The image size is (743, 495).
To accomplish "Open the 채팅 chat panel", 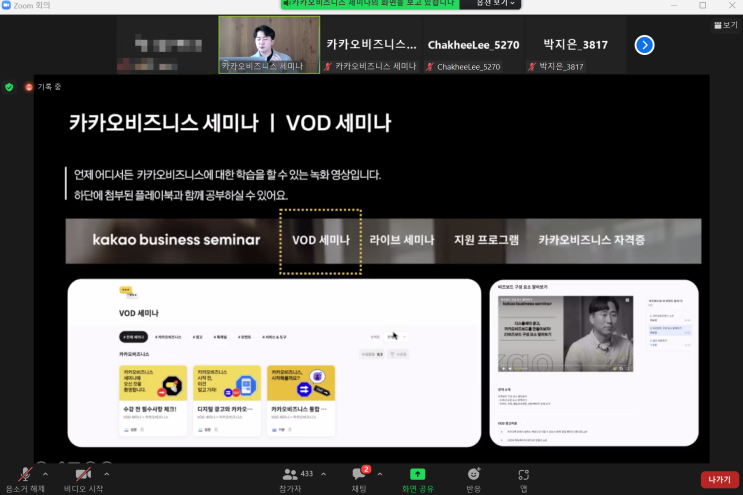I will point(359,479).
